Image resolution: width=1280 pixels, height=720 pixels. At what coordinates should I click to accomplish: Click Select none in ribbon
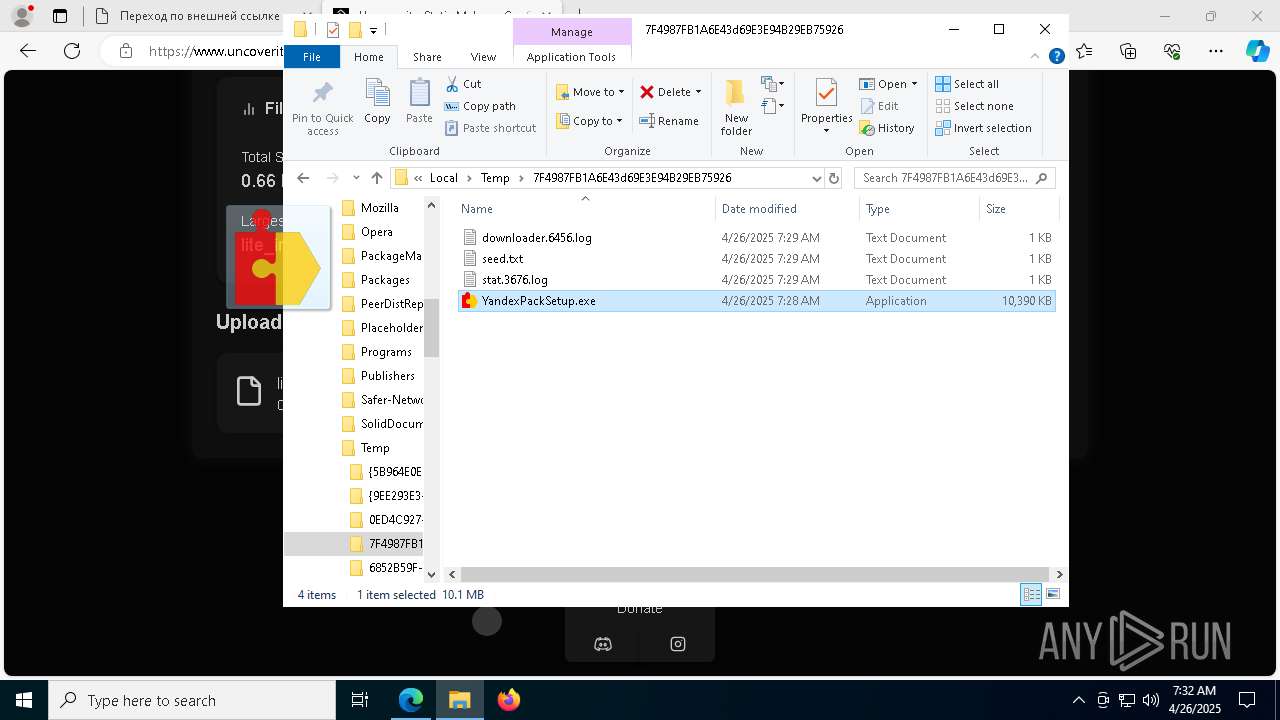pyautogui.click(x=974, y=106)
